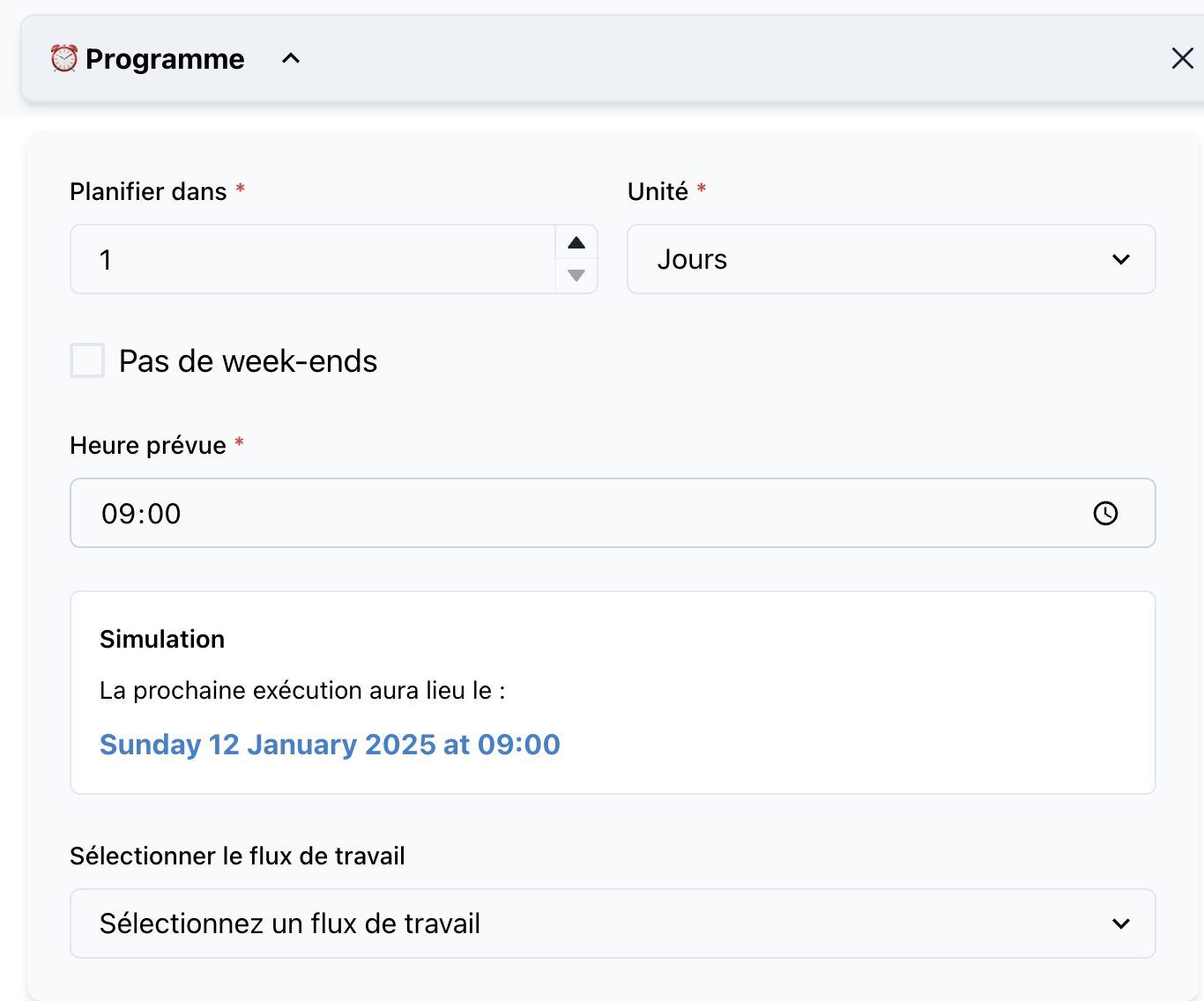Focus the Planifier dans number field
This screenshot has height=1001, width=1204.
tap(313, 260)
